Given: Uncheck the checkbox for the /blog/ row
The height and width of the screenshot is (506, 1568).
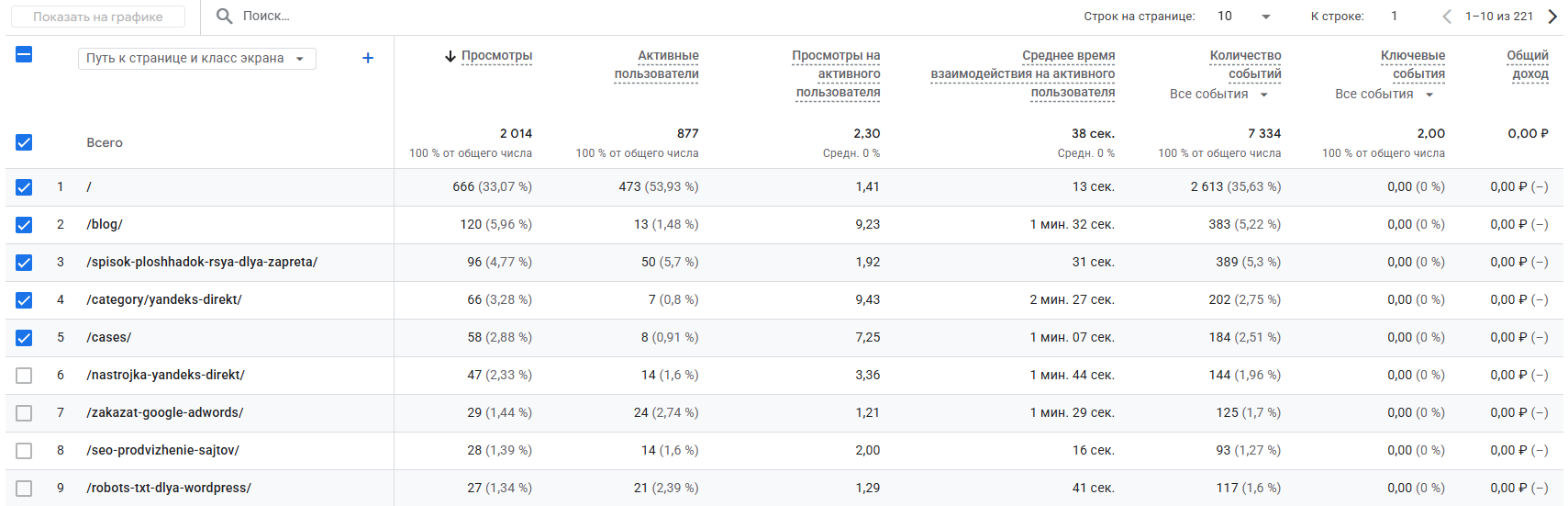Looking at the screenshot, I should [24, 225].
